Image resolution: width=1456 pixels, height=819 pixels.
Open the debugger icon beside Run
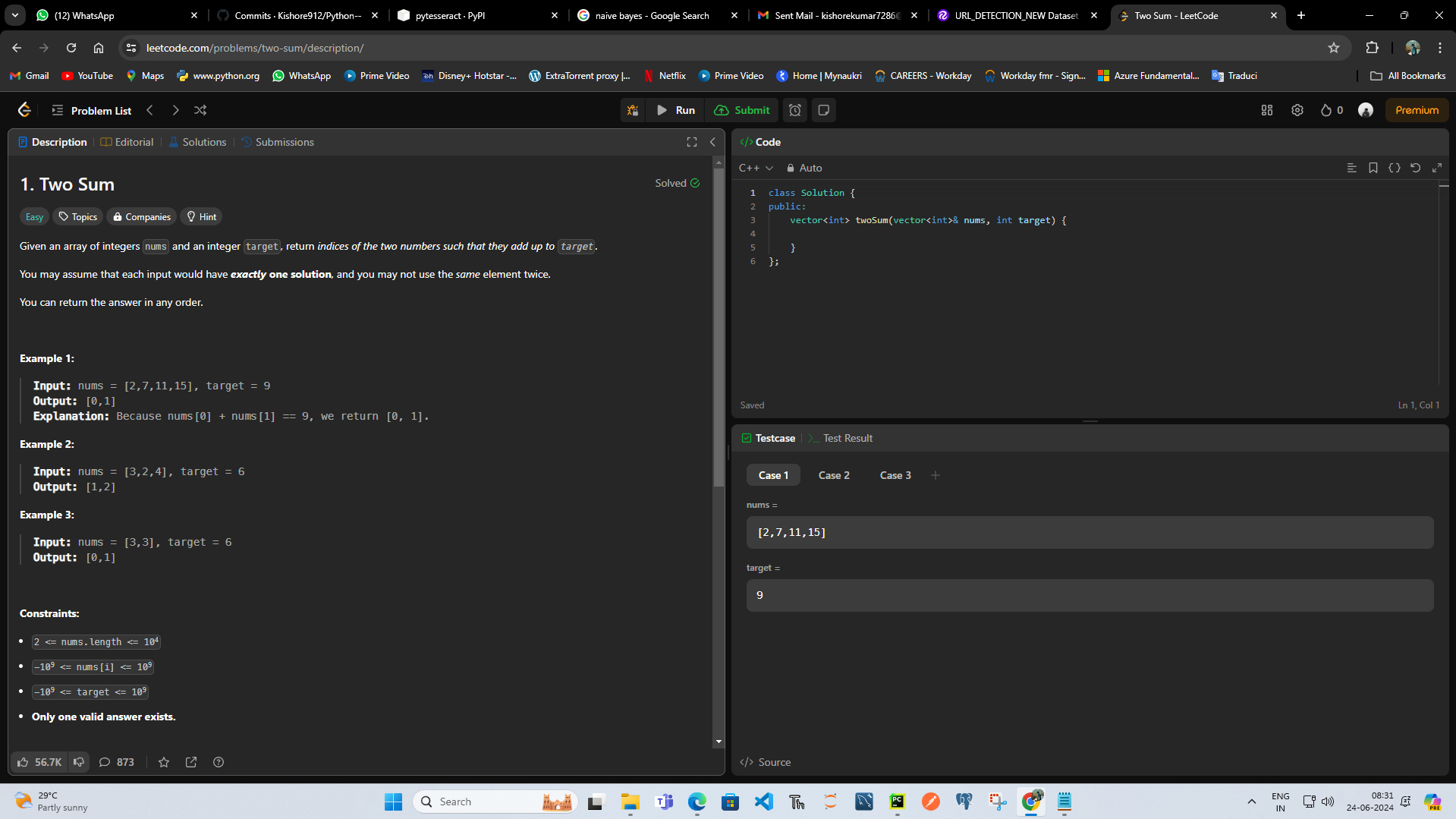[x=632, y=110]
